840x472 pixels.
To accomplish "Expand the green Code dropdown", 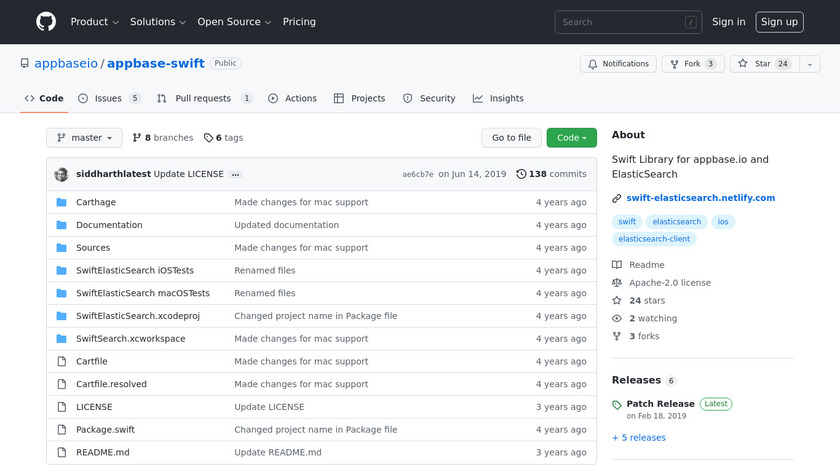I will [x=571, y=138].
